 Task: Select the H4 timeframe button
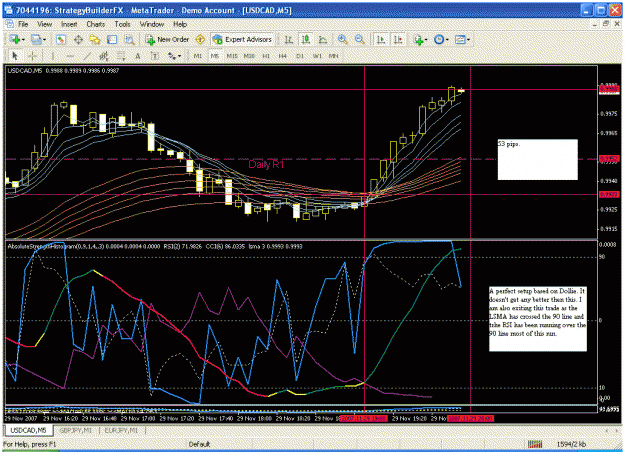pyautogui.click(x=283, y=56)
